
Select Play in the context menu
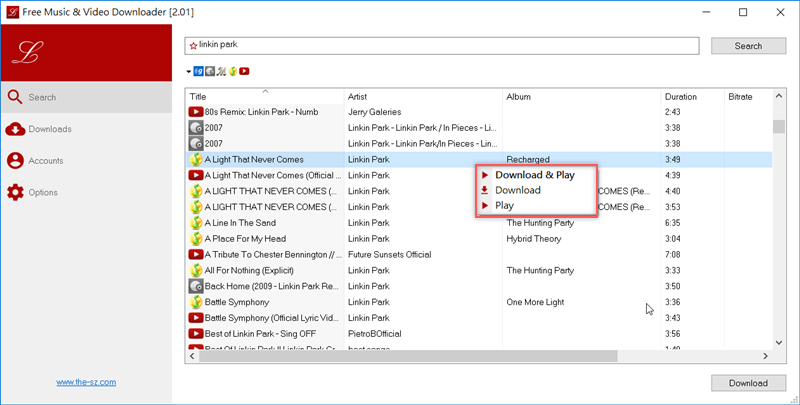pos(504,205)
